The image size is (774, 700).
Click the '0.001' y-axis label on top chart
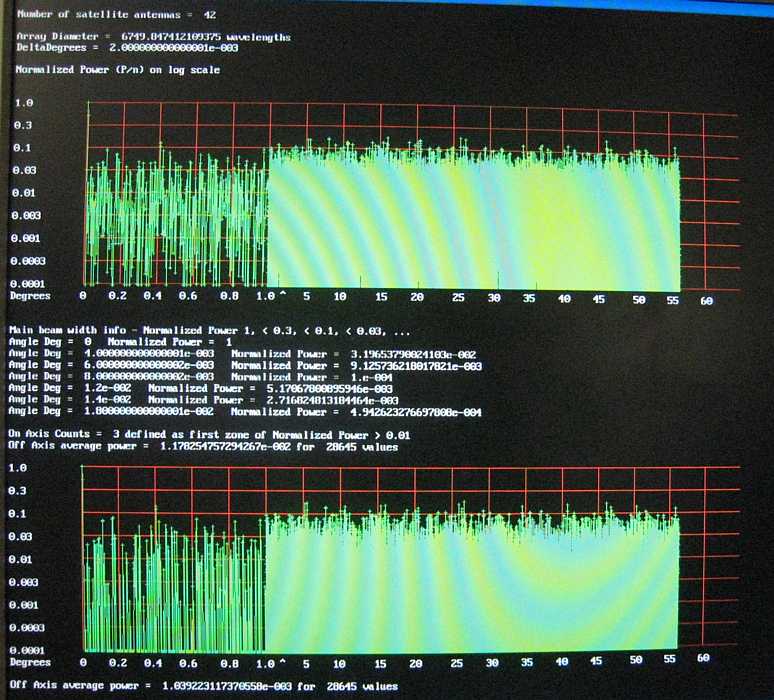click(26, 238)
